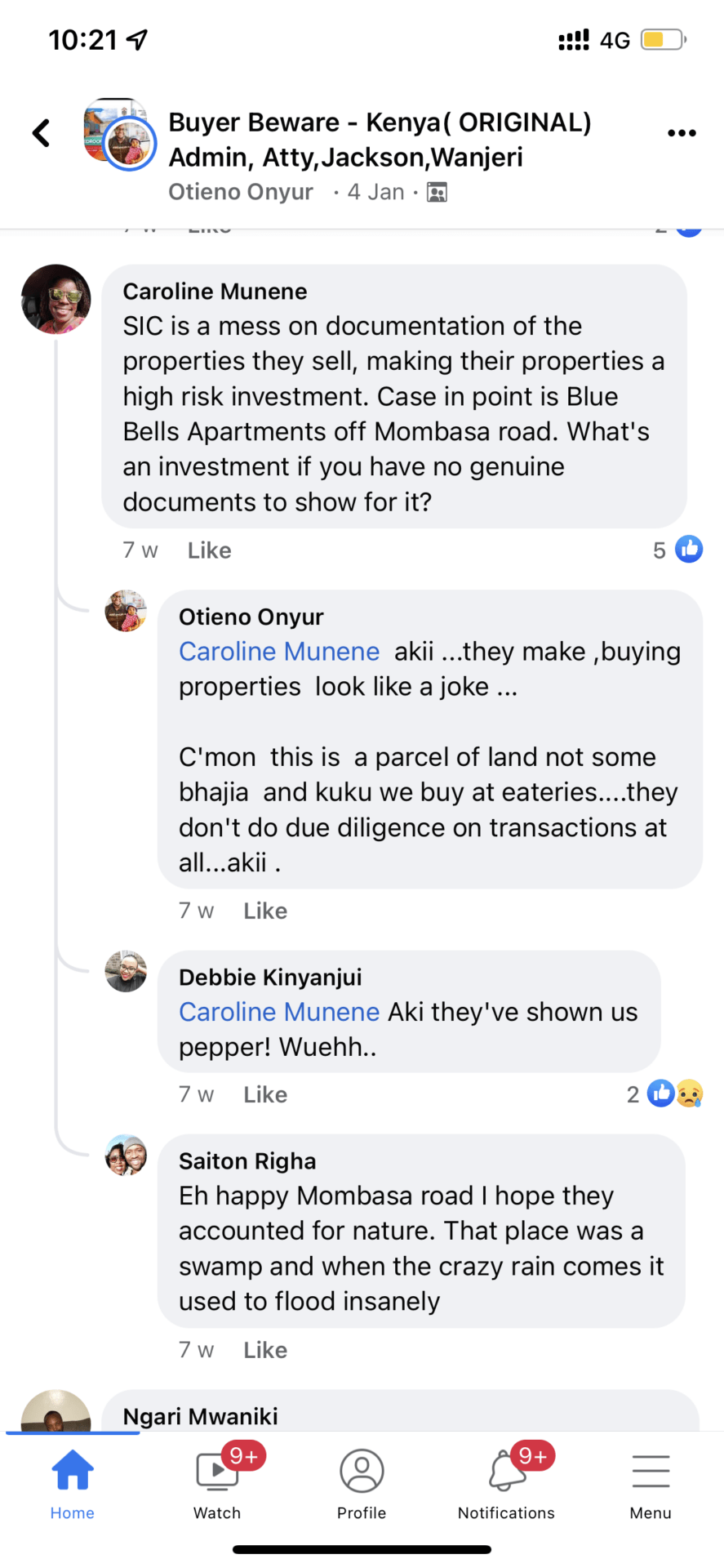Tap Saiton Righa's profile picture

click(126, 1155)
